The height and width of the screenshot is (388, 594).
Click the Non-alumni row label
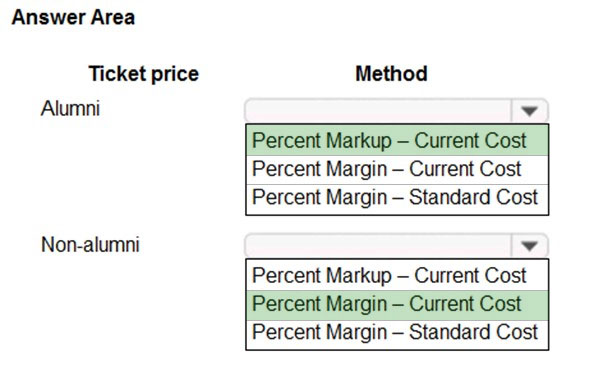click(x=90, y=245)
